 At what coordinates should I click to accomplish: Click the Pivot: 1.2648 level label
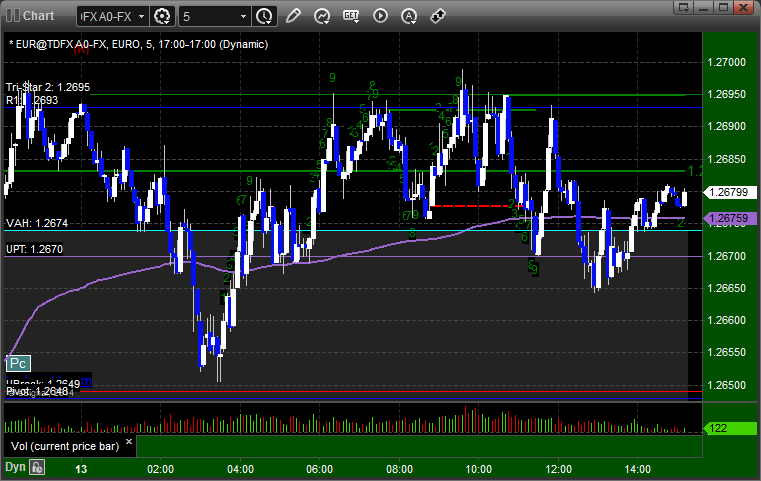pos(37,391)
